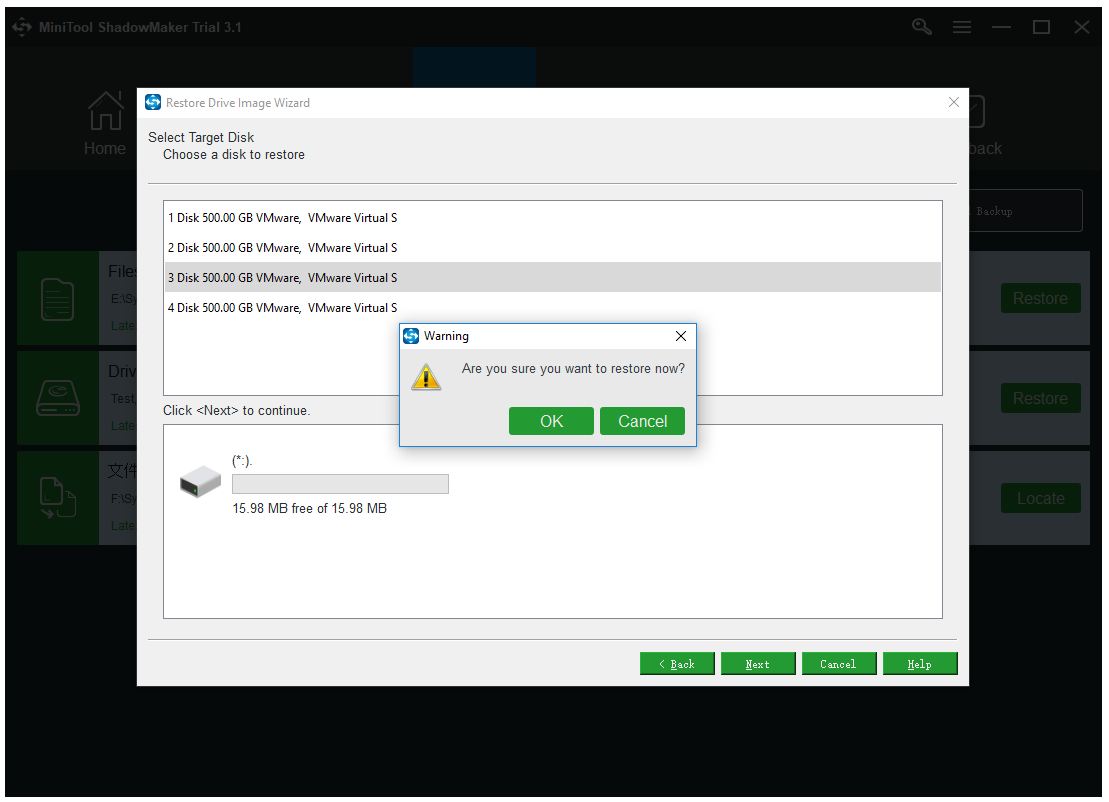Click the Backup button in main window
The width and height of the screenshot is (1109, 802).
(x=1026, y=211)
